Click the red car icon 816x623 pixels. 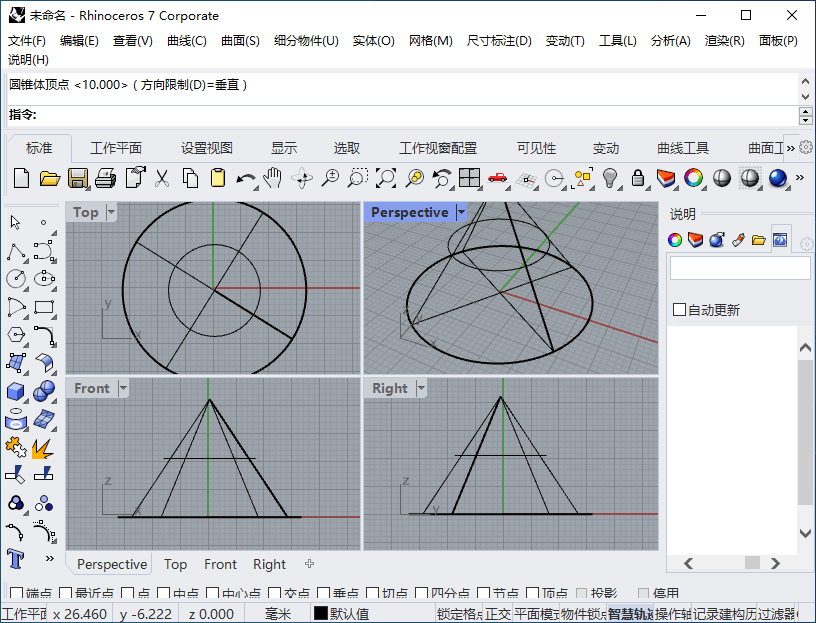pyautogui.click(x=498, y=178)
